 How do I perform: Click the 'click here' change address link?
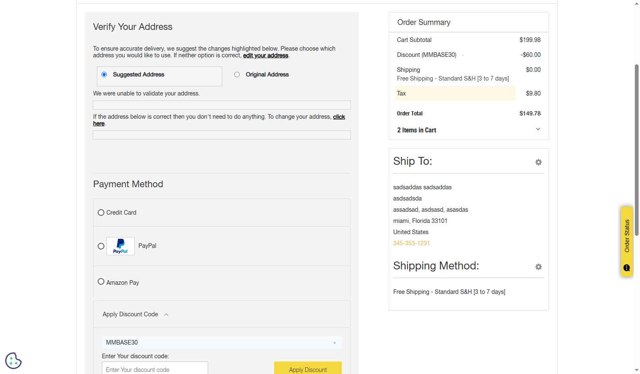(219, 120)
